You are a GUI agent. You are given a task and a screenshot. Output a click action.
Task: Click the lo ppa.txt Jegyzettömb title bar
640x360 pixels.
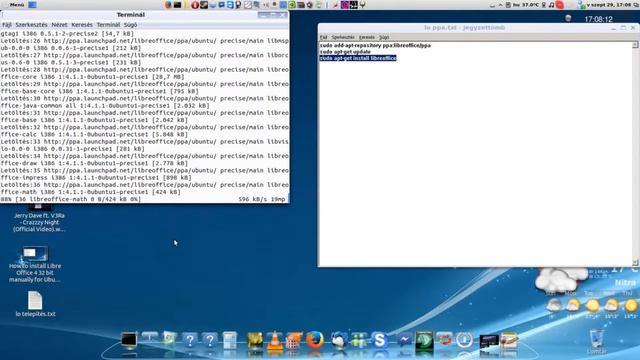click(x=464, y=27)
